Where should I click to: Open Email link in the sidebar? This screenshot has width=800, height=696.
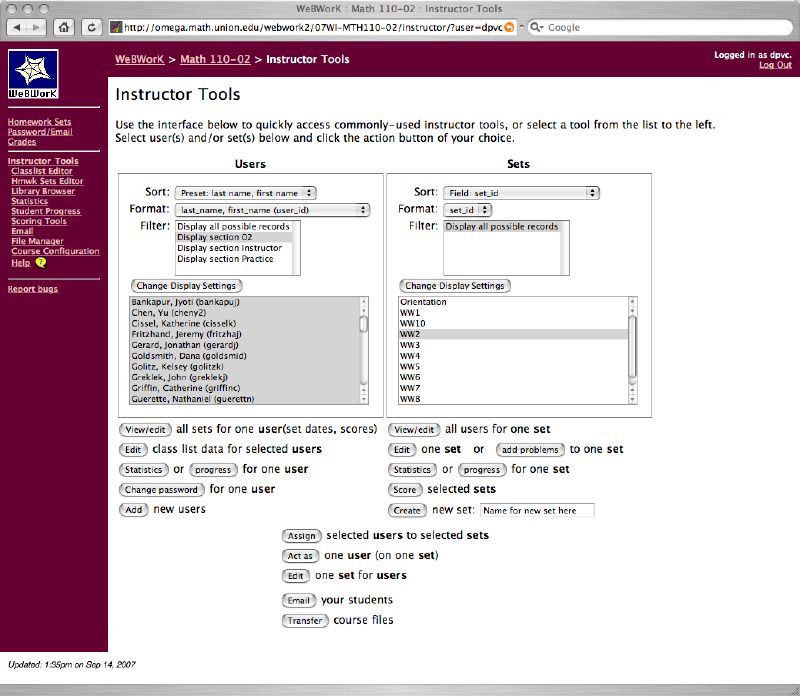pyautogui.click(x=22, y=231)
